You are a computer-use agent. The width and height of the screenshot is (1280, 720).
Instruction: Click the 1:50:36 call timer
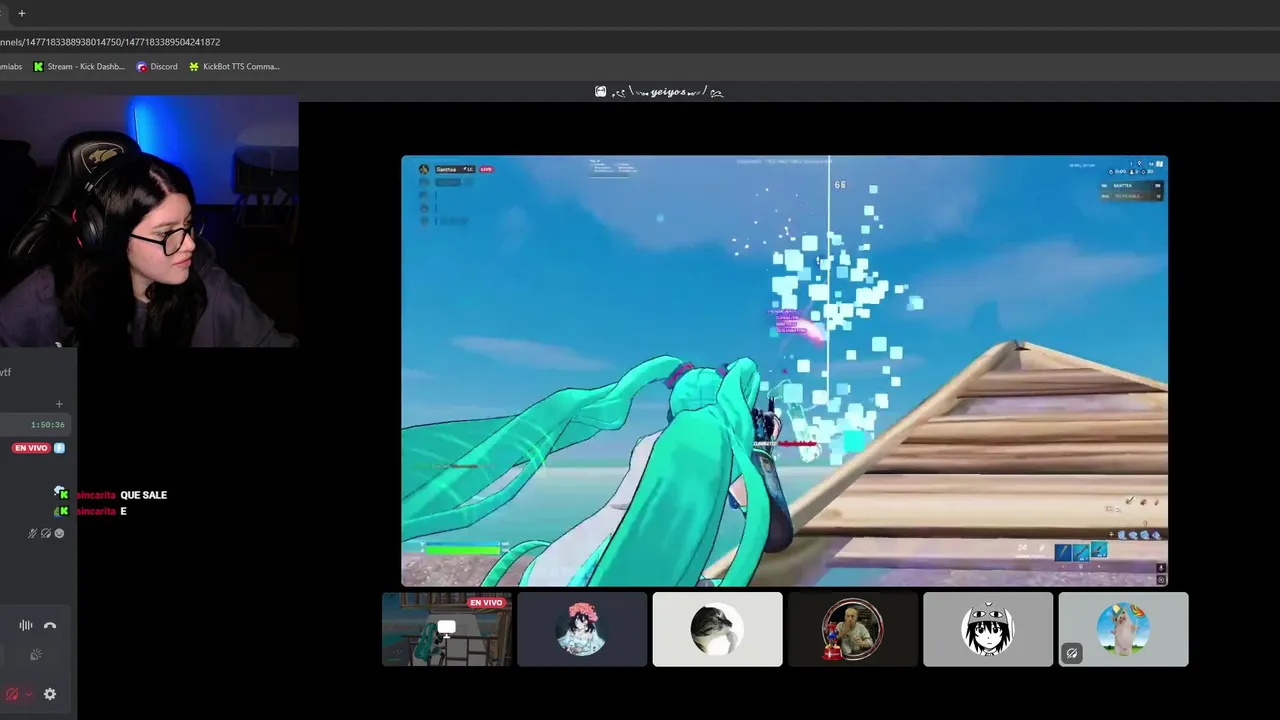47,425
